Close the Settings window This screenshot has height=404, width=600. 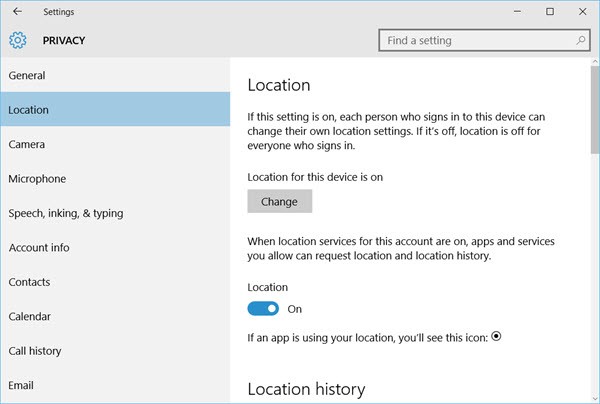(x=582, y=11)
